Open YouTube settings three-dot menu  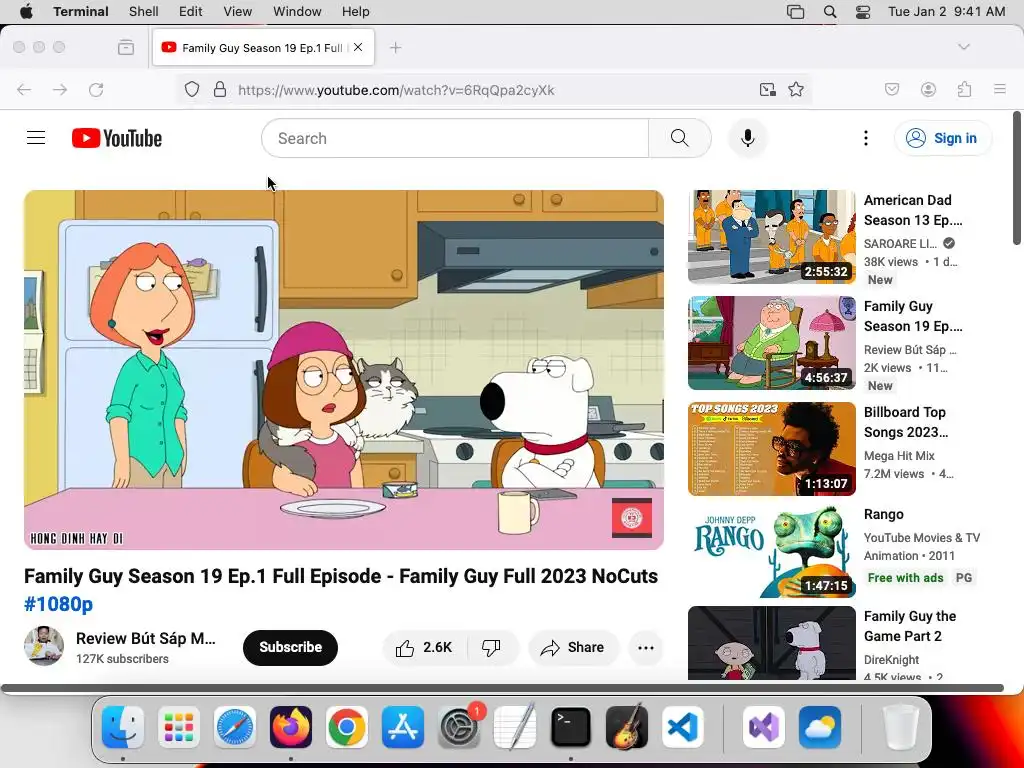(x=866, y=138)
